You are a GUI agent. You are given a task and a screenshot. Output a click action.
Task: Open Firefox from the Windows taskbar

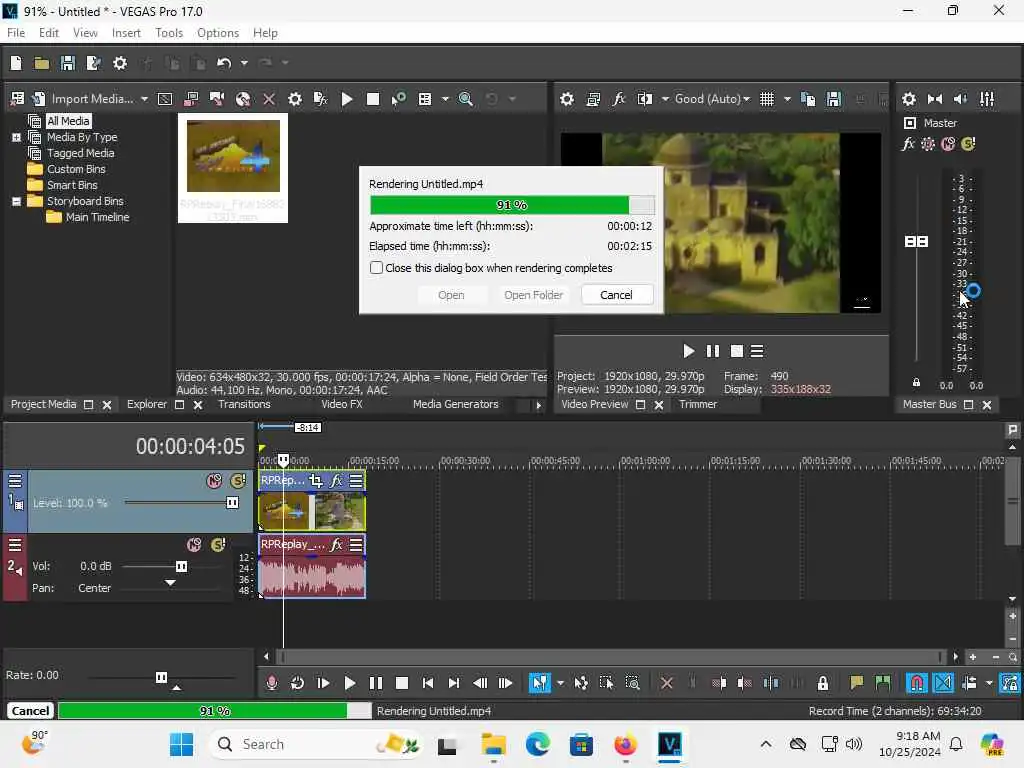[625, 744]
